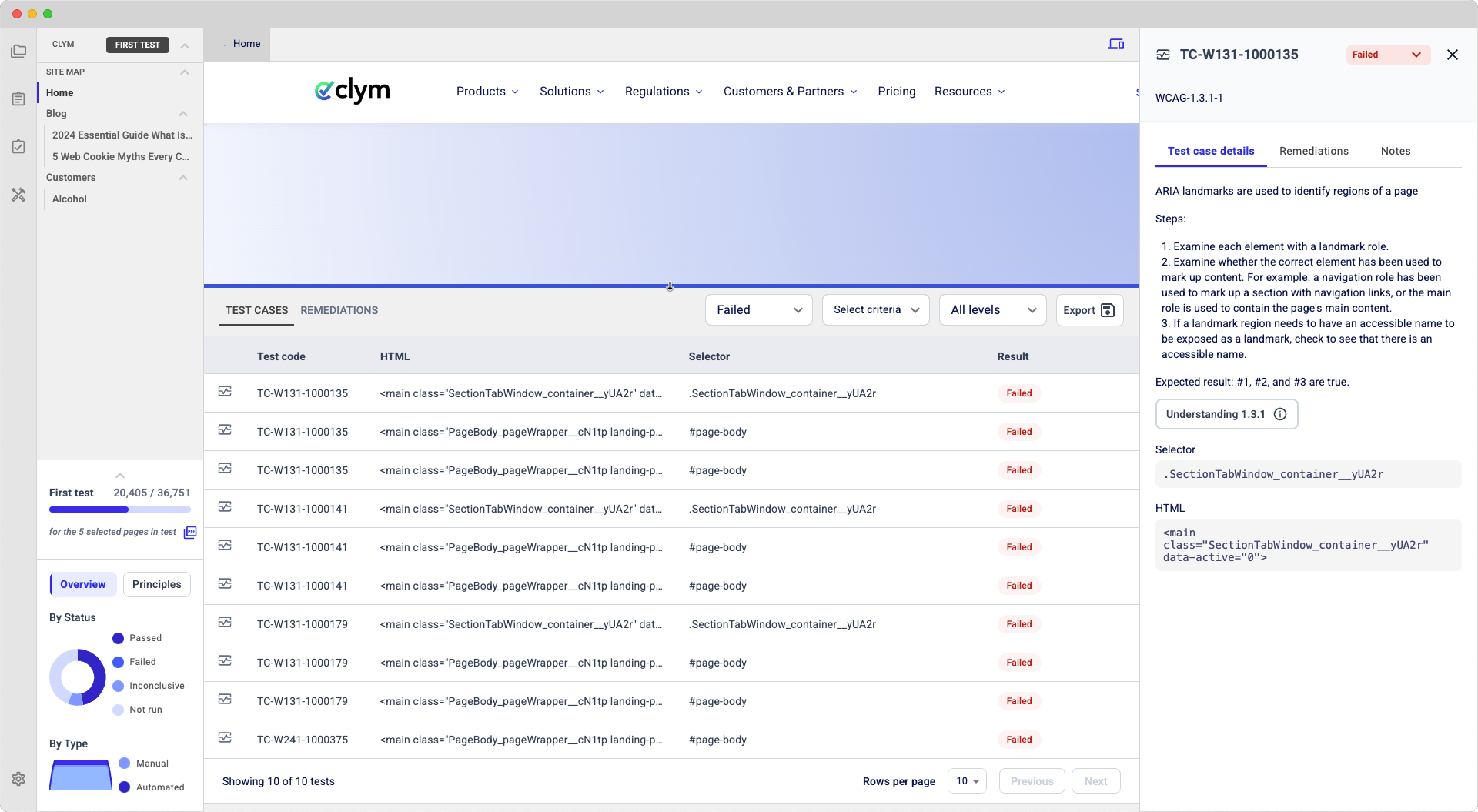The height and width of the screenshot is (812, 1478).
Task: Open the checklist tasks icon in left rail
Action: tap(18, 147)
